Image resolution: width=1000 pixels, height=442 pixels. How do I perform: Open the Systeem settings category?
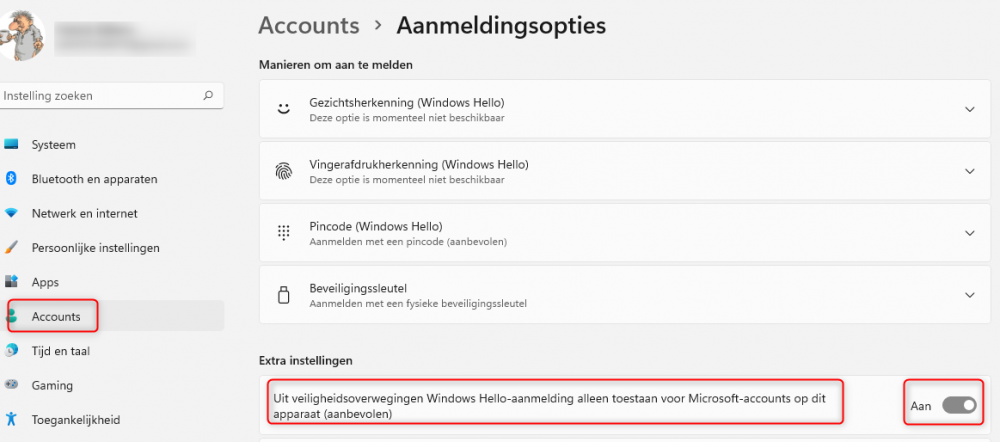tap(54, 145)
